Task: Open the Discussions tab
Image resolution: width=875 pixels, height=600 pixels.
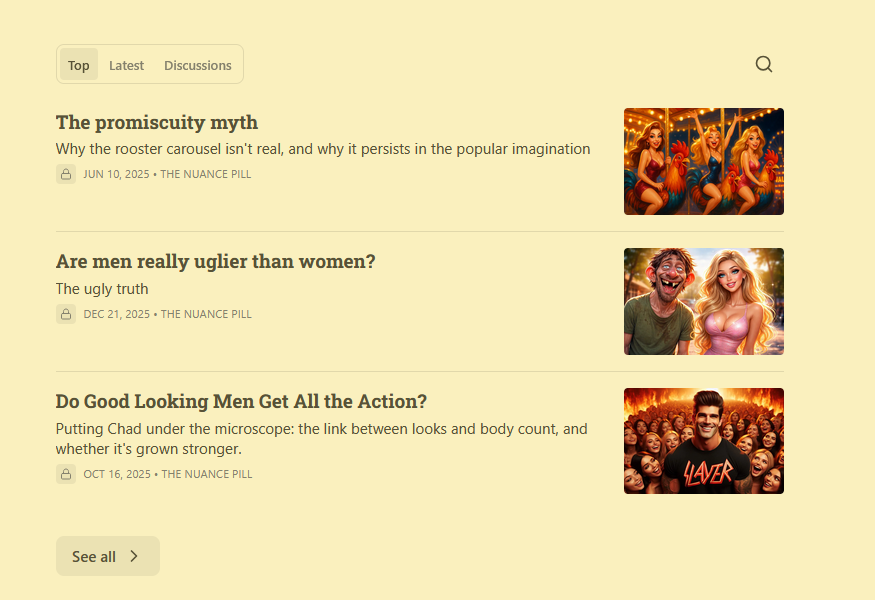Action: click(198, 65)
